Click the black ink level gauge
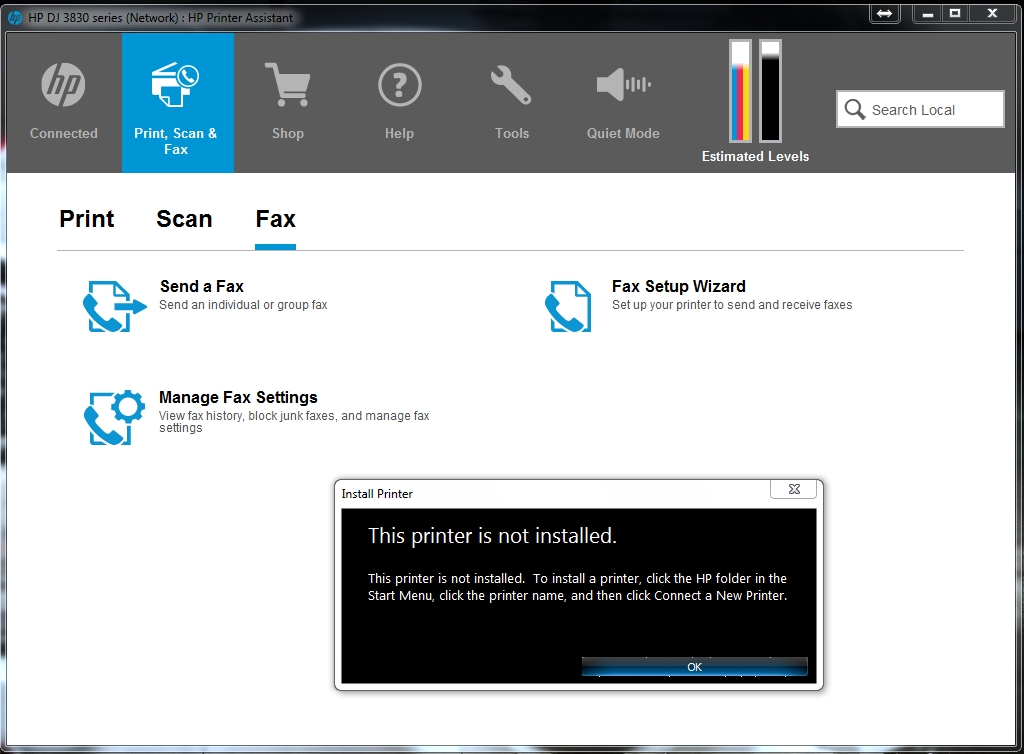Screen dimensions: 1024x754 [771, 91]
